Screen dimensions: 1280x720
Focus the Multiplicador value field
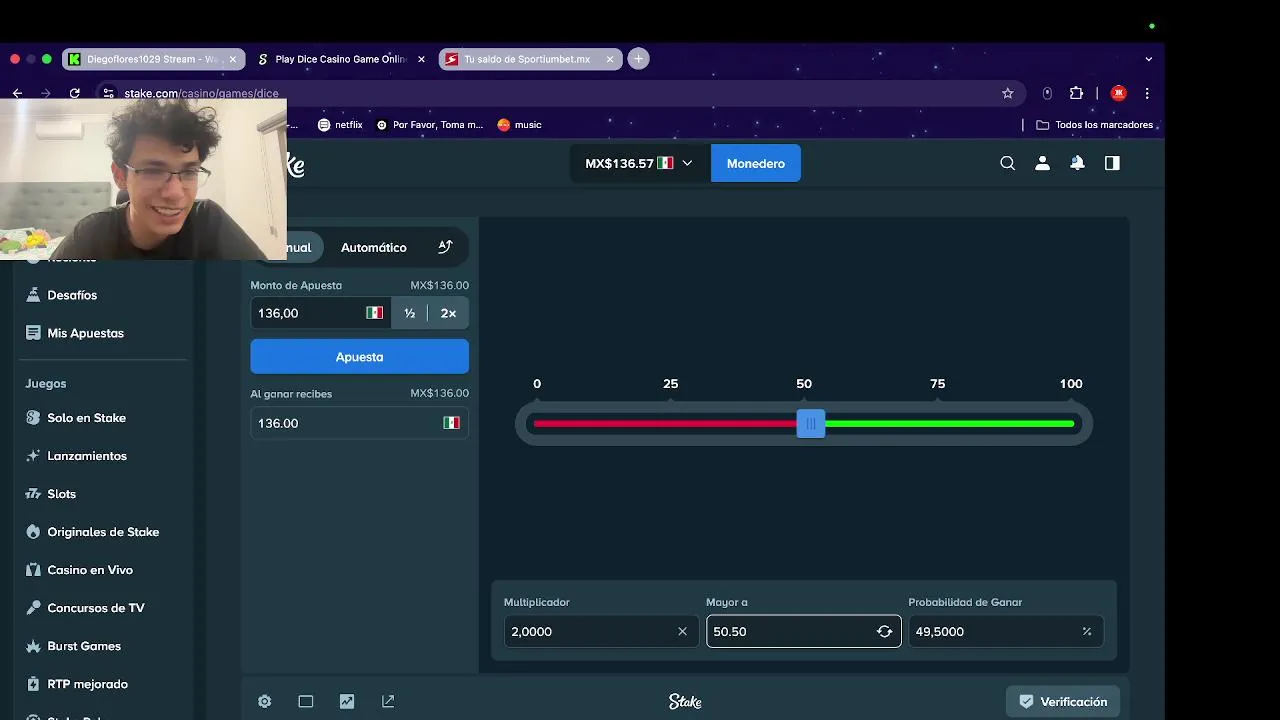pyautogui.click(x=600, y=631)
